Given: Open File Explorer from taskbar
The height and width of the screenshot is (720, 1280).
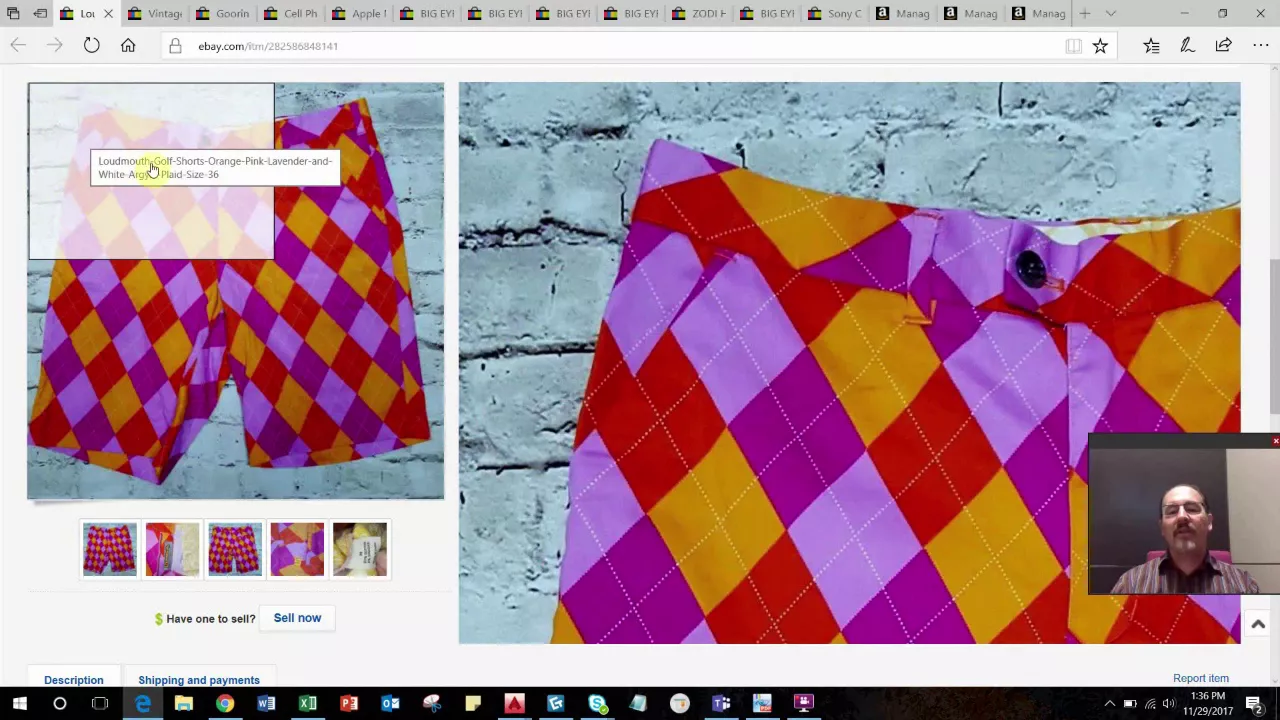Looking at the screenshot, I should pos(183,704).
